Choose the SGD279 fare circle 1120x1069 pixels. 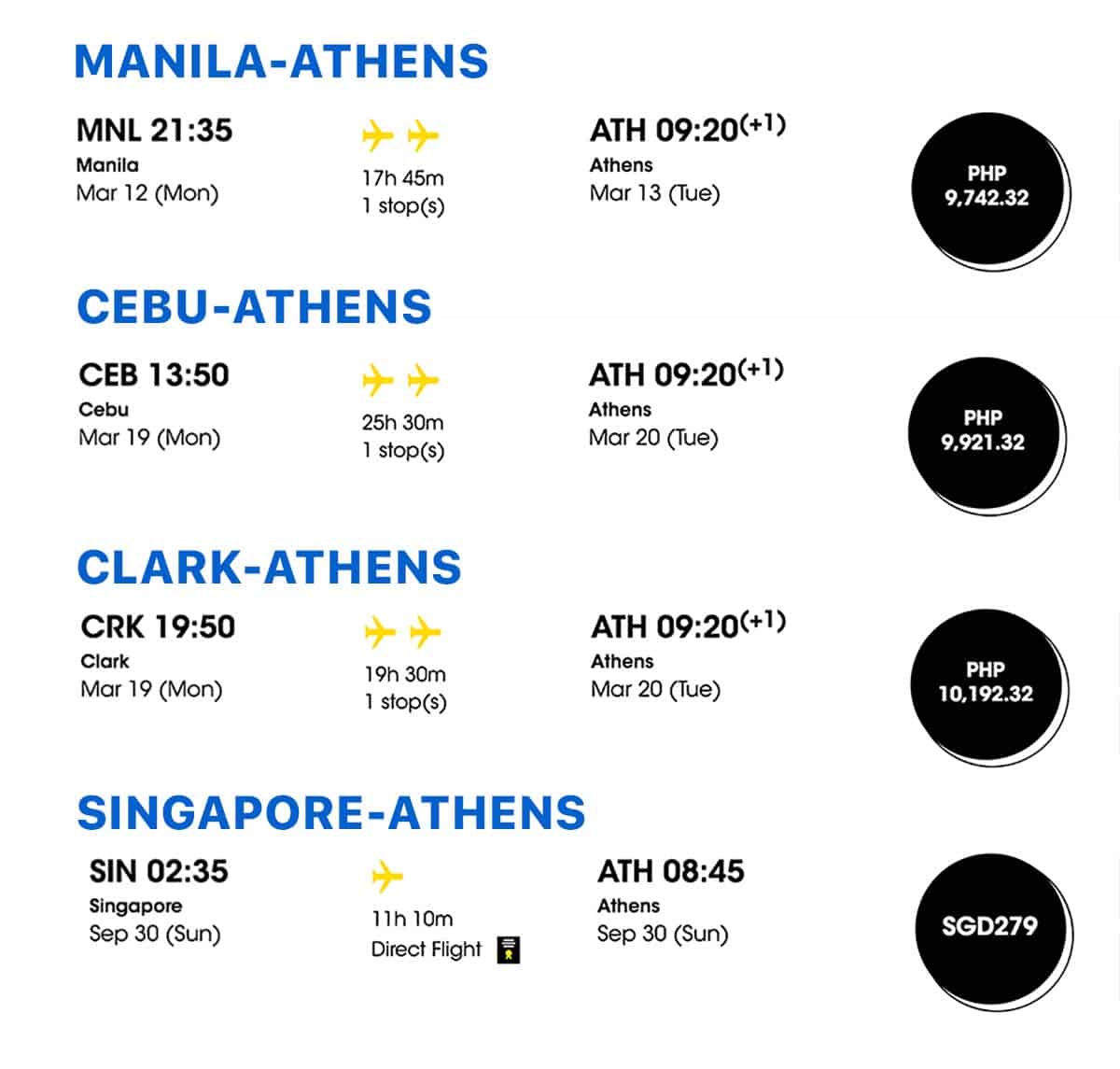[x=990, y=927]
